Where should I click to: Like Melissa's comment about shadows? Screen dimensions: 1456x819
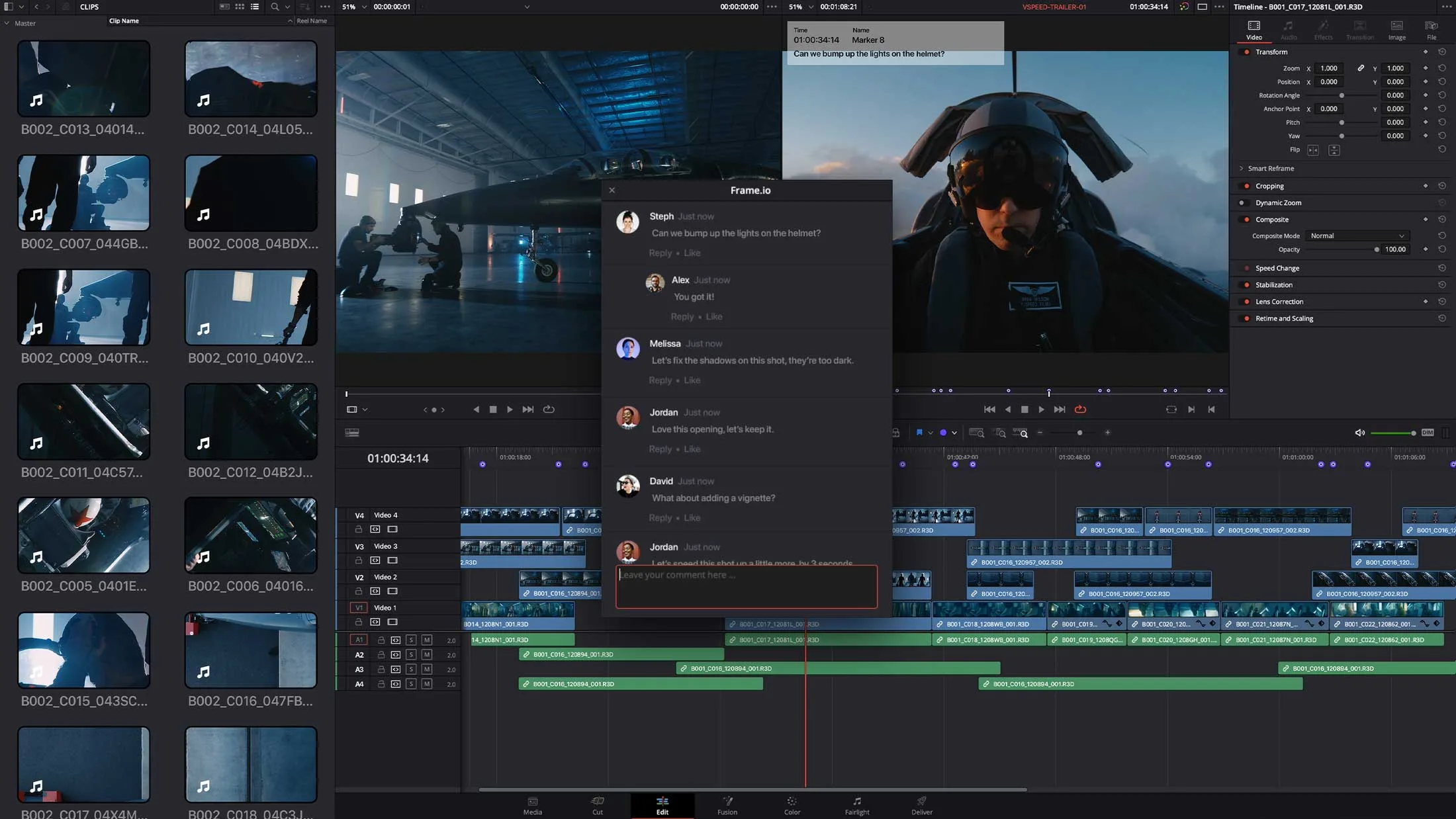pos(692,380)
